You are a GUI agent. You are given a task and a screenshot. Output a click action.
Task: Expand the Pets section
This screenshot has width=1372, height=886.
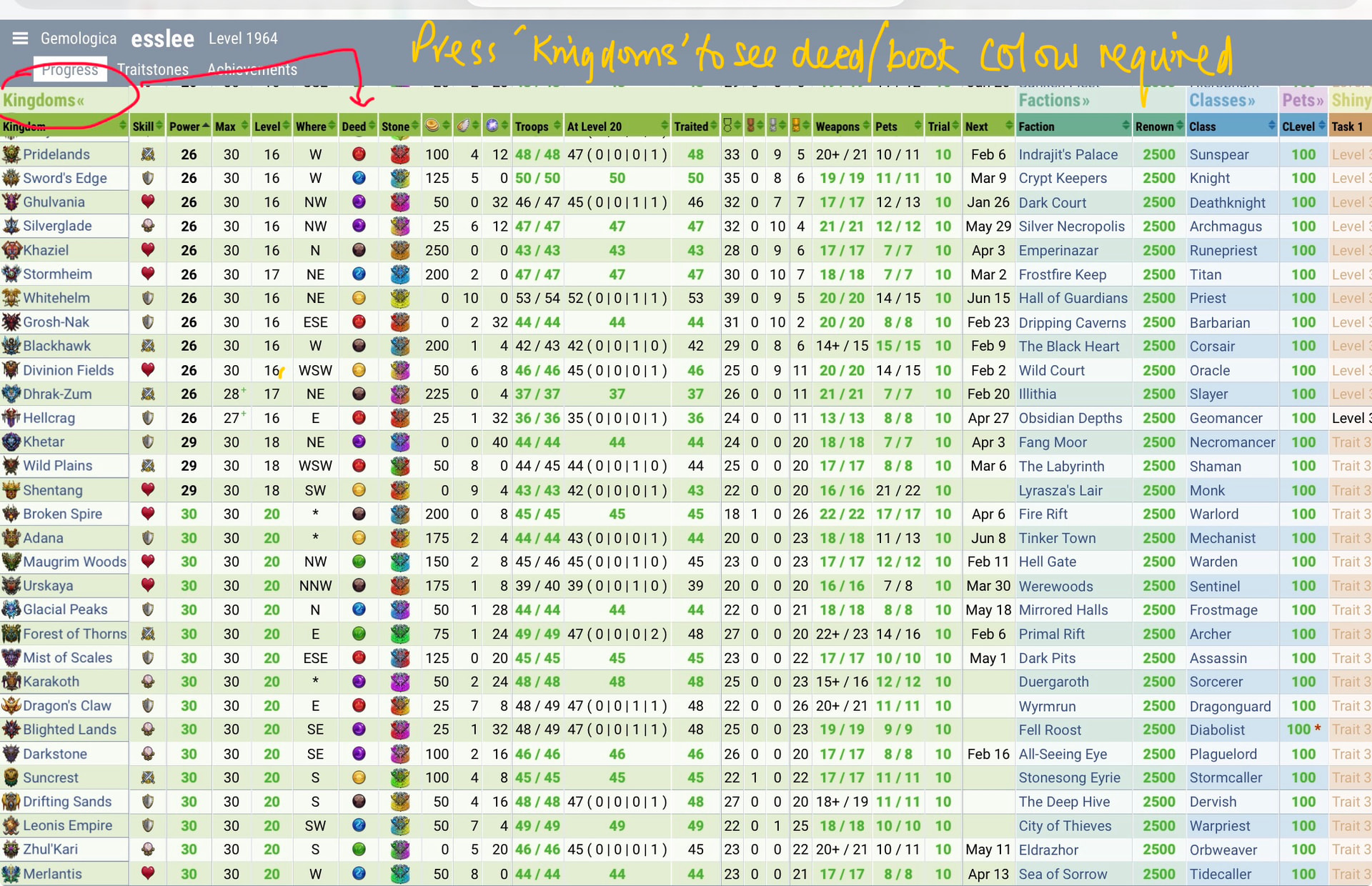pos(1302,100)
